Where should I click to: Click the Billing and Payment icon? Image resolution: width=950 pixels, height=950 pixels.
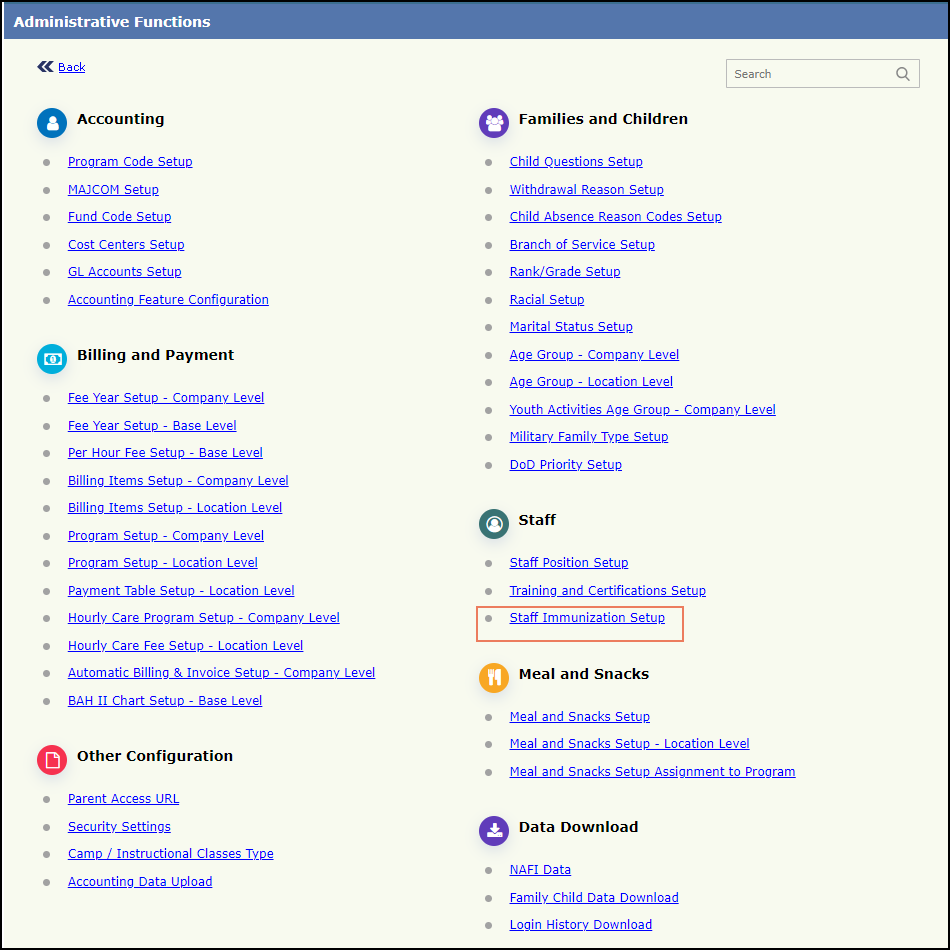tap(52, 359)
